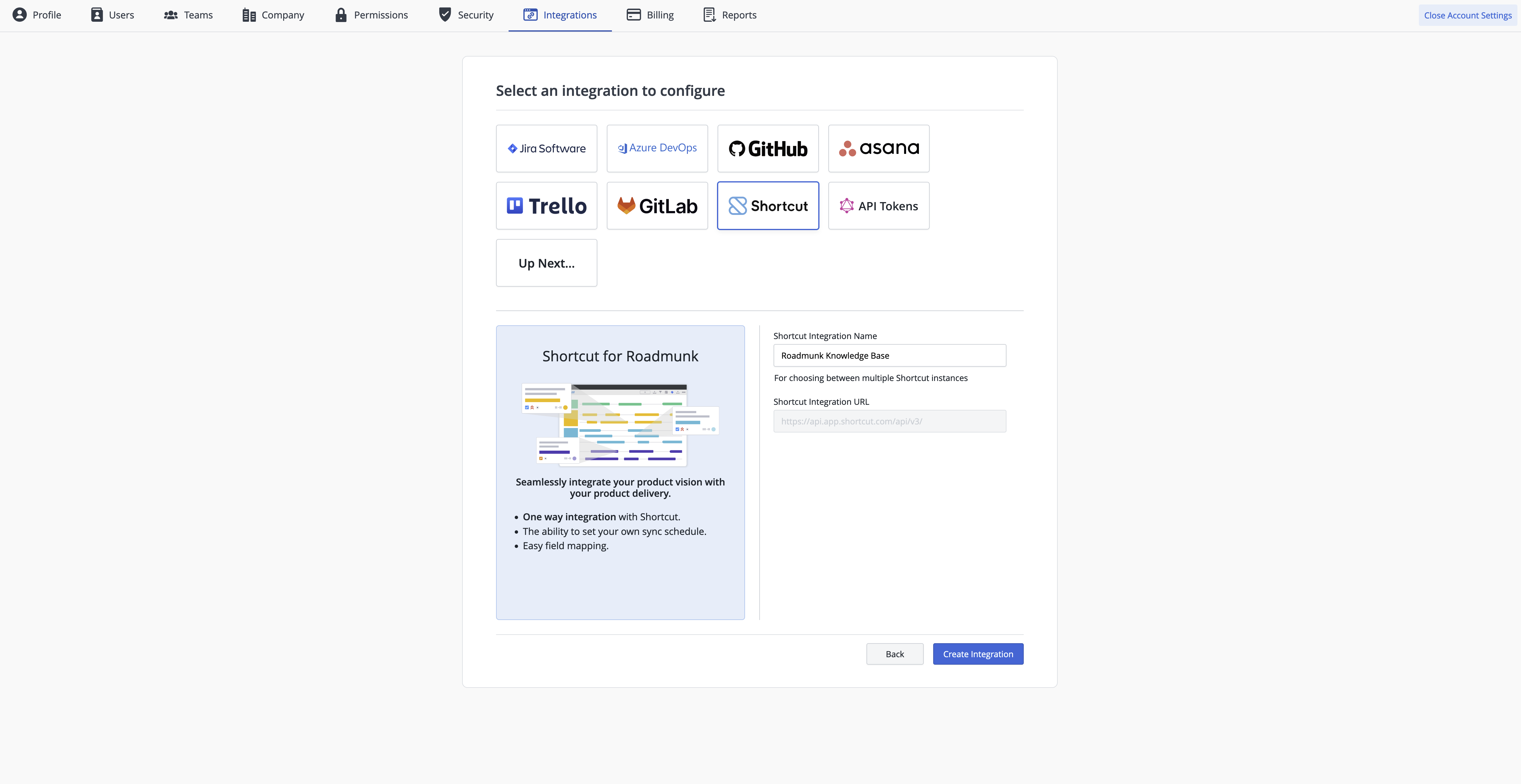
Task: Click the Shortcut Integration Name field
Action: (x=889, y=355)
